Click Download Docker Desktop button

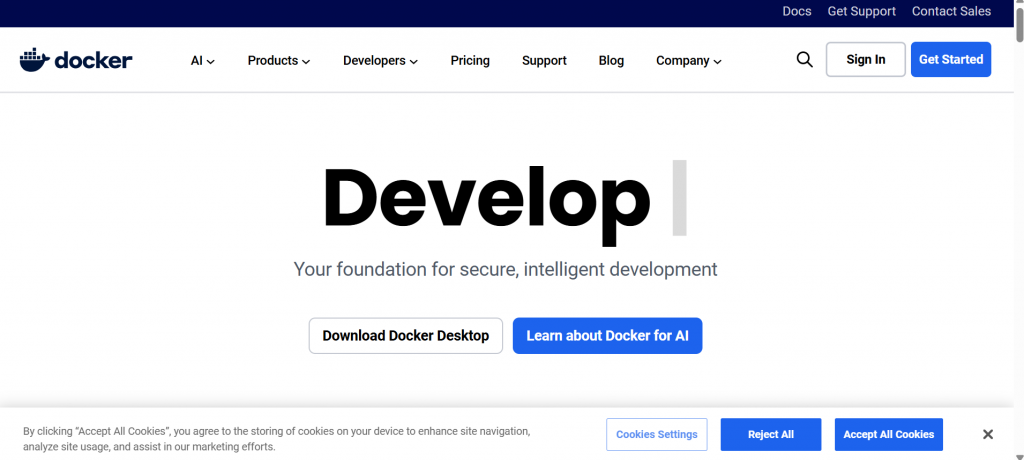(406, 336)
